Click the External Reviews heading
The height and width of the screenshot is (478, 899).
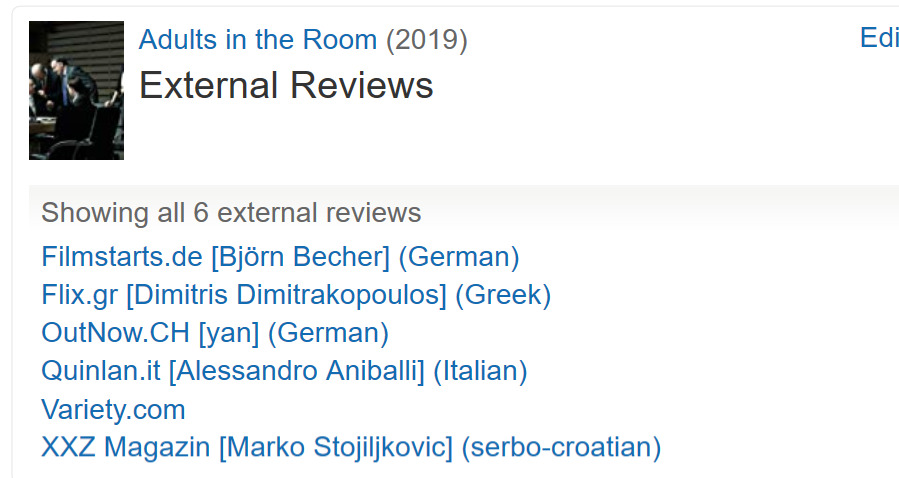pos(286,85)
